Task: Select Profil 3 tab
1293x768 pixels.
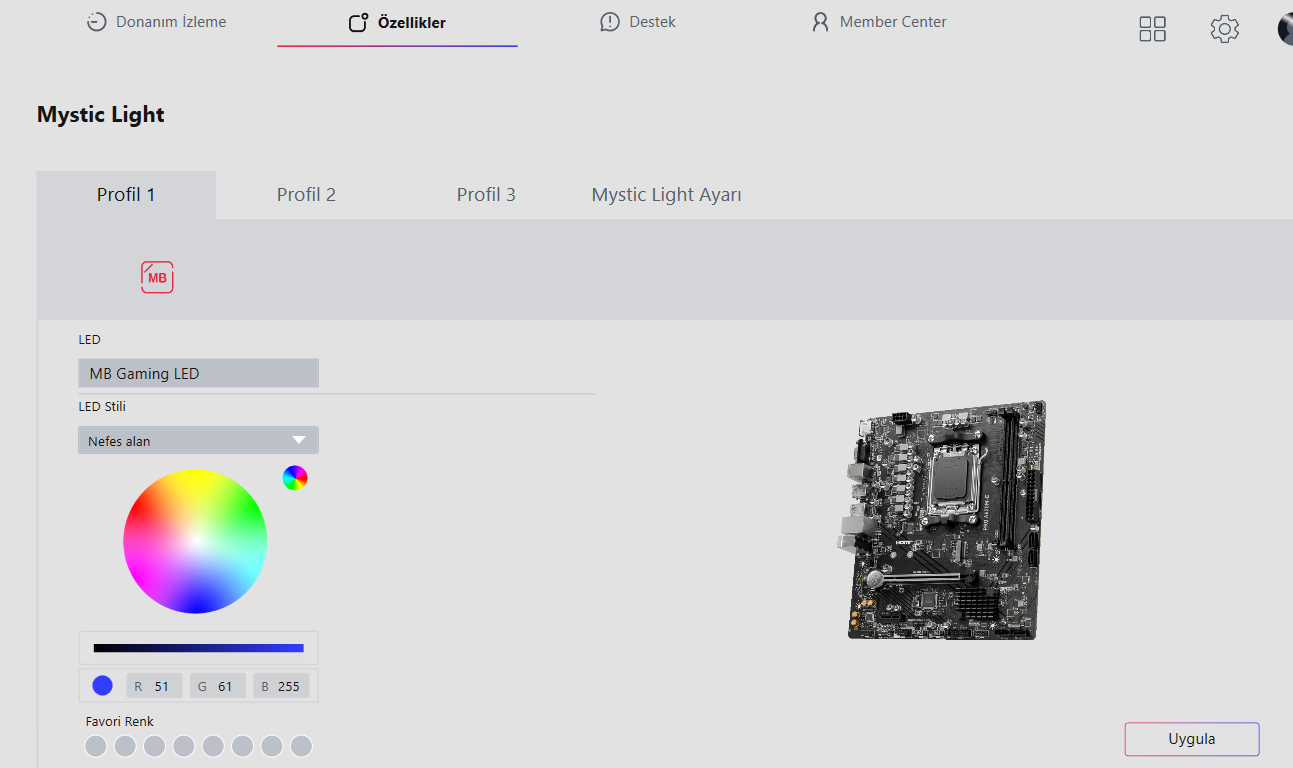Action: [x=486, y=195]
